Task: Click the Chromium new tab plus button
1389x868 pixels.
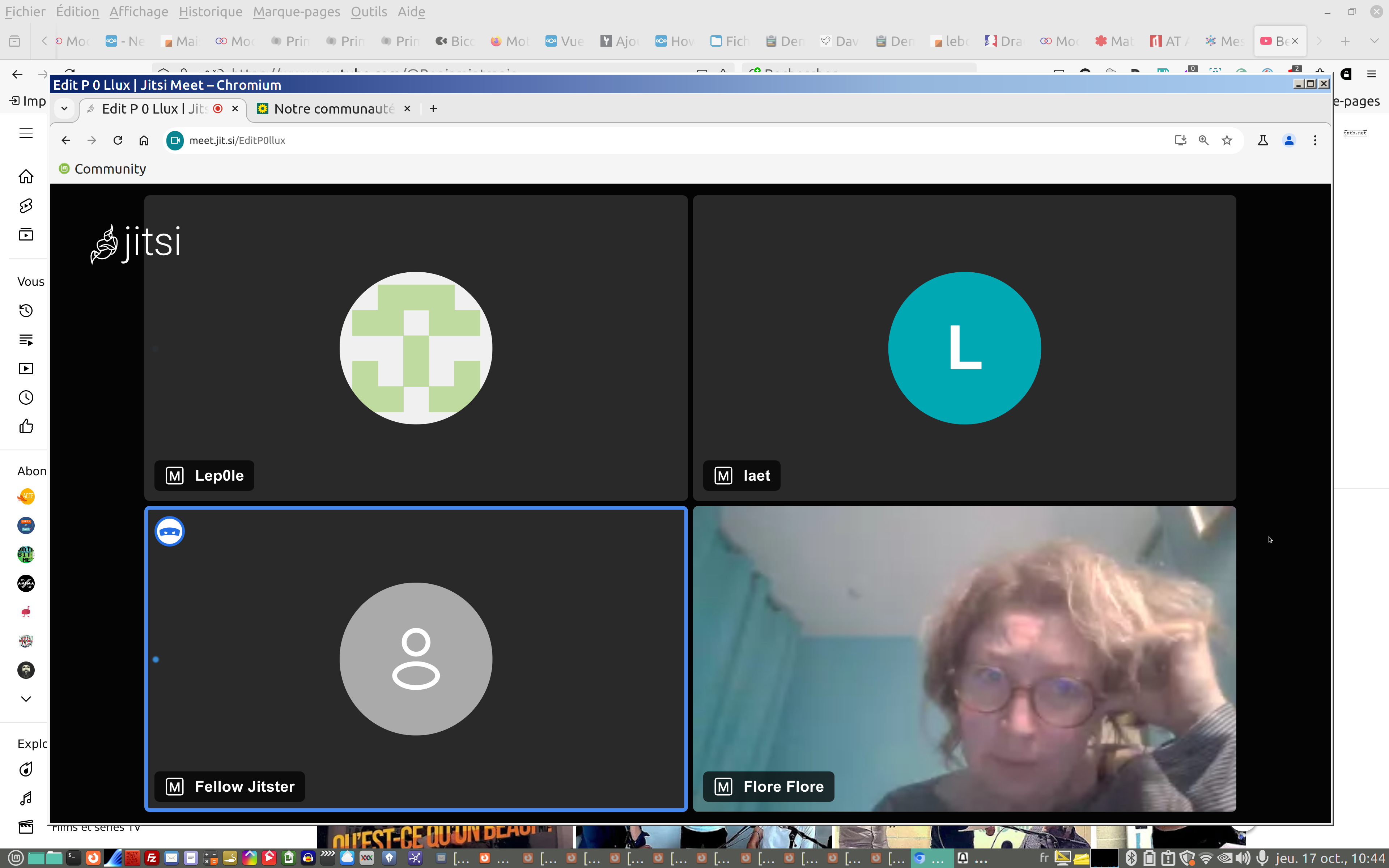Action: [433, 109]
